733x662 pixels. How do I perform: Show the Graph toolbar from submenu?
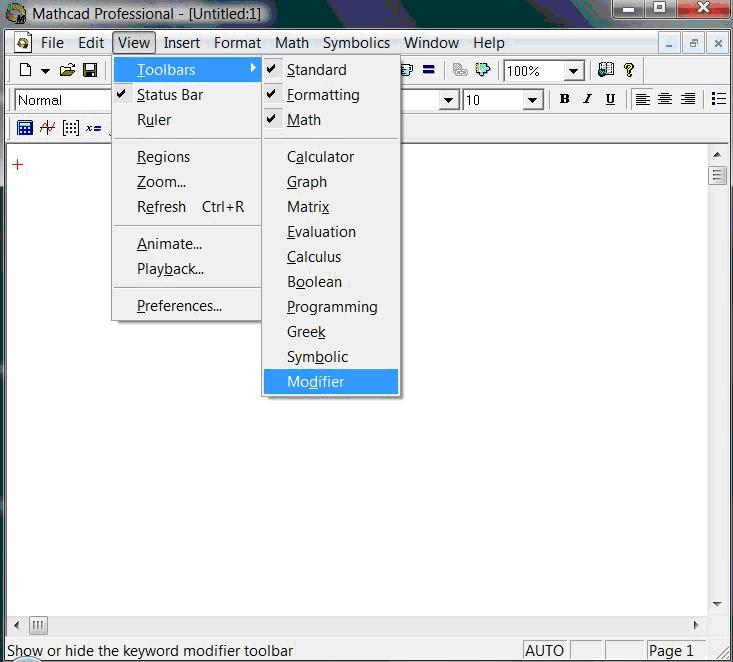(x=331, y=182)
